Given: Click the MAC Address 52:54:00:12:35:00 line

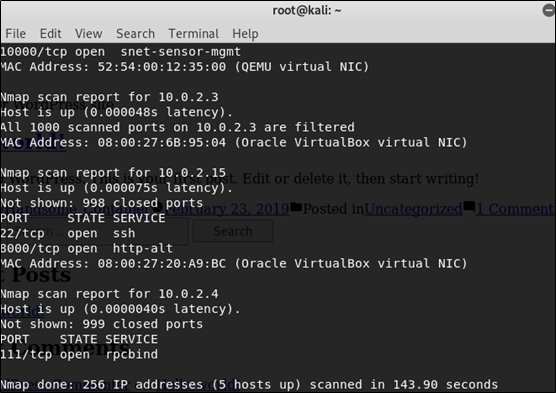Looking at the screenshot, I should [184, 67].
